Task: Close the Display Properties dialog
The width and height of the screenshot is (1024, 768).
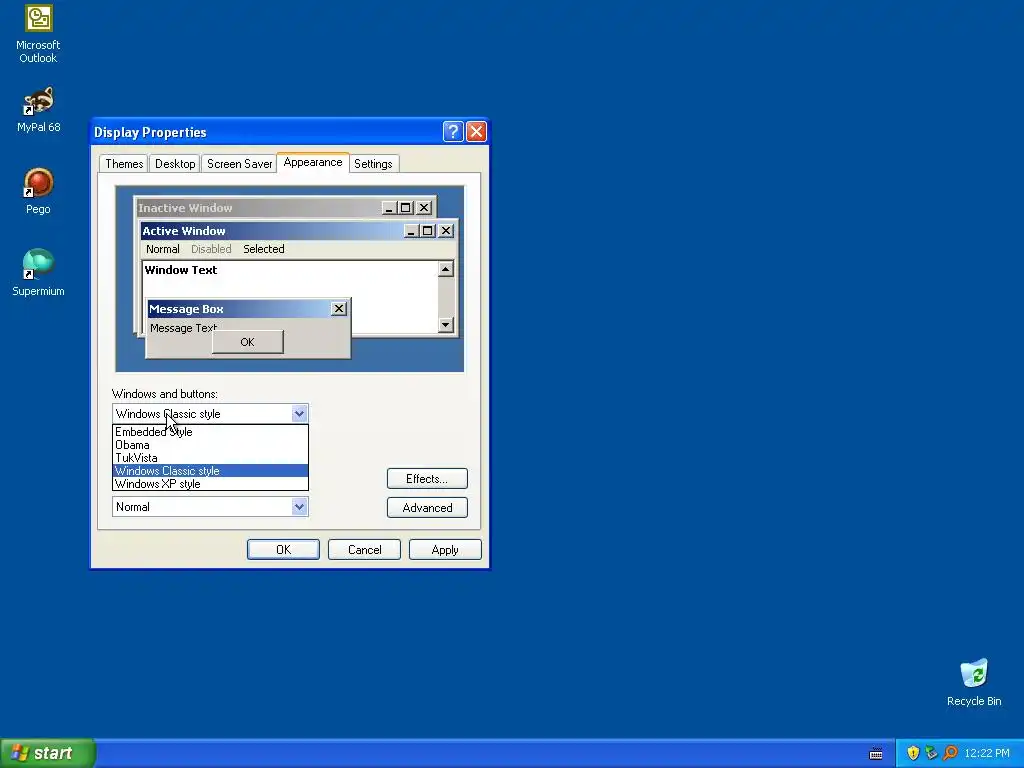Action: [x=476, y=132]
